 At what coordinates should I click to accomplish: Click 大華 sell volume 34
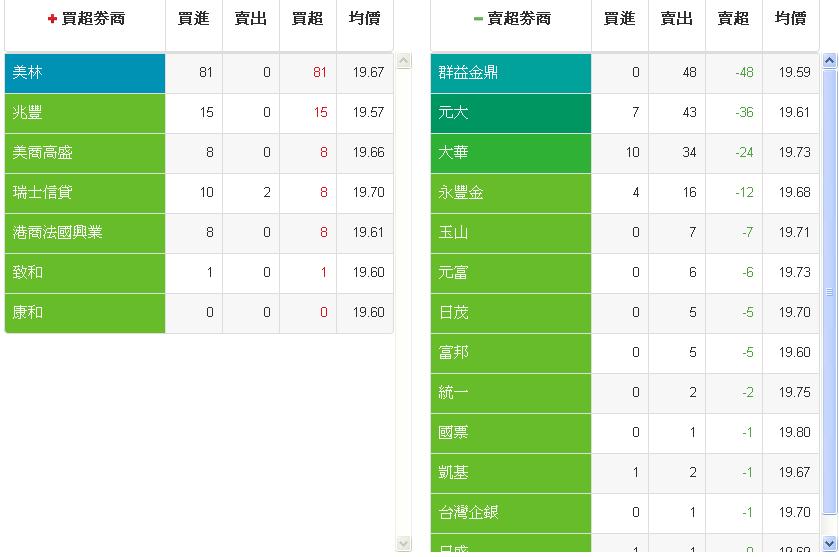tap(690, 152)
